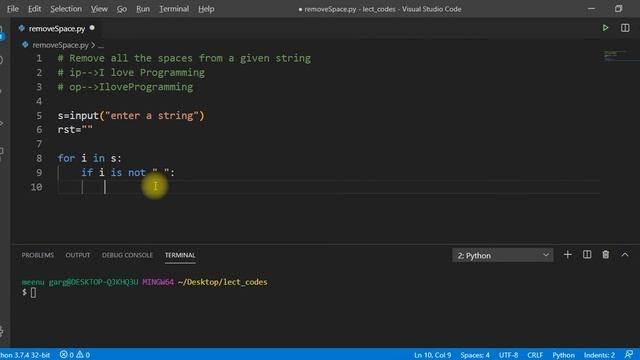Click the 'MINGW64' text in the terminal
The height and width of the screenshot is (360, 640).
pyautogui.click(x=158, y=282)
